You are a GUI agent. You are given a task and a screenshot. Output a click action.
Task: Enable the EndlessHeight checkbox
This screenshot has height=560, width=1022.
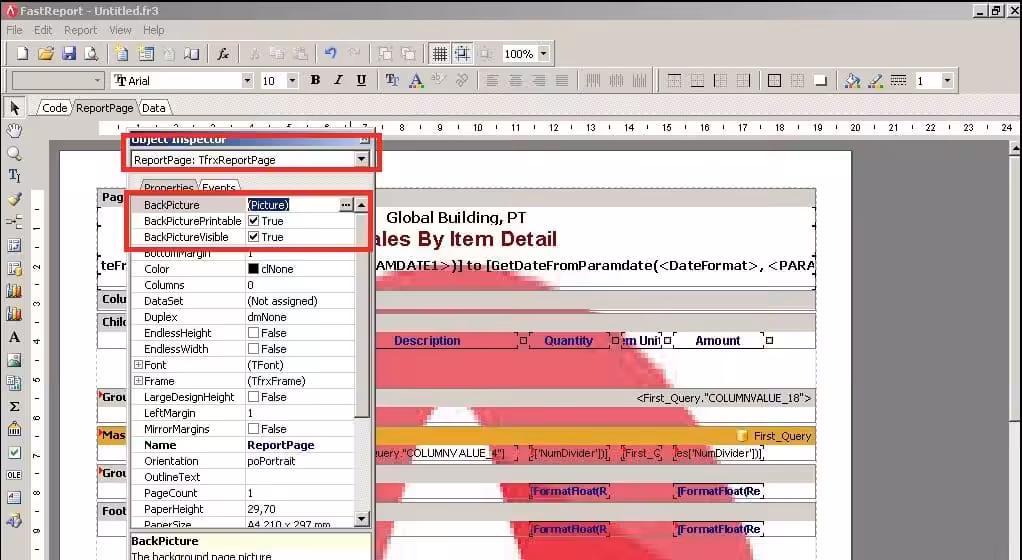(x=254, y=333)
